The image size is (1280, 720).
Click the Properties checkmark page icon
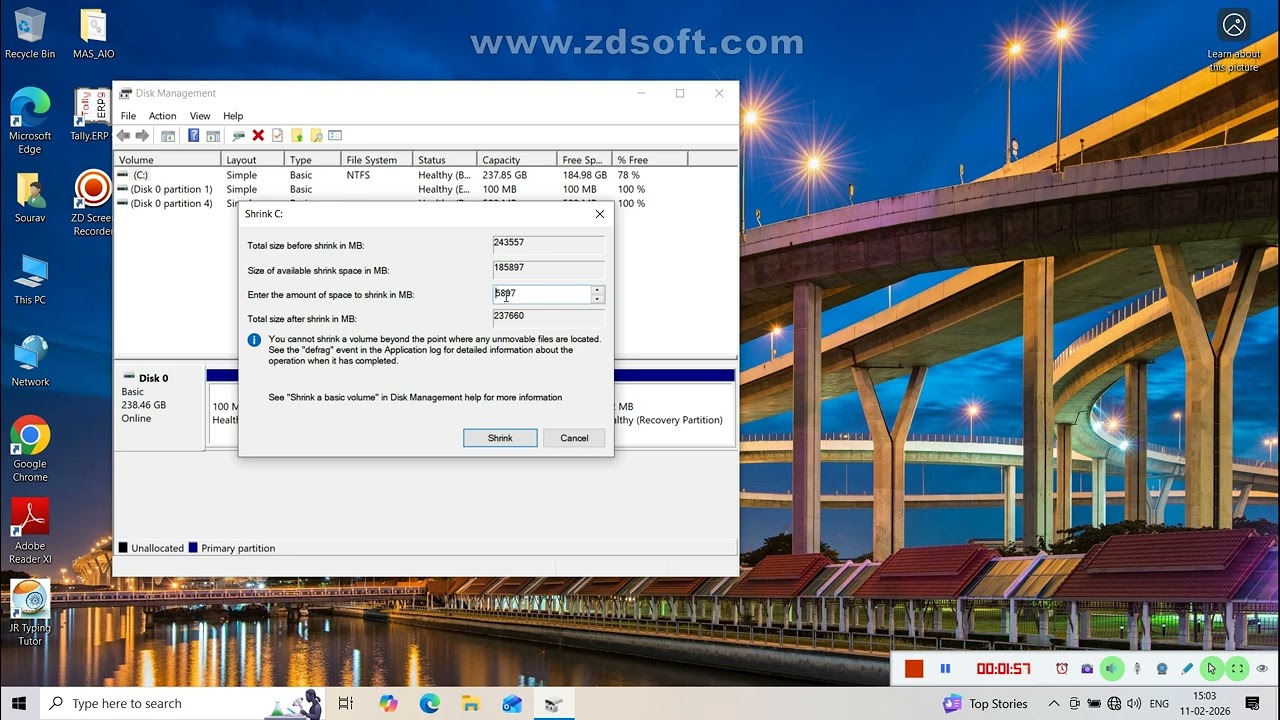[x=277, y=135]
